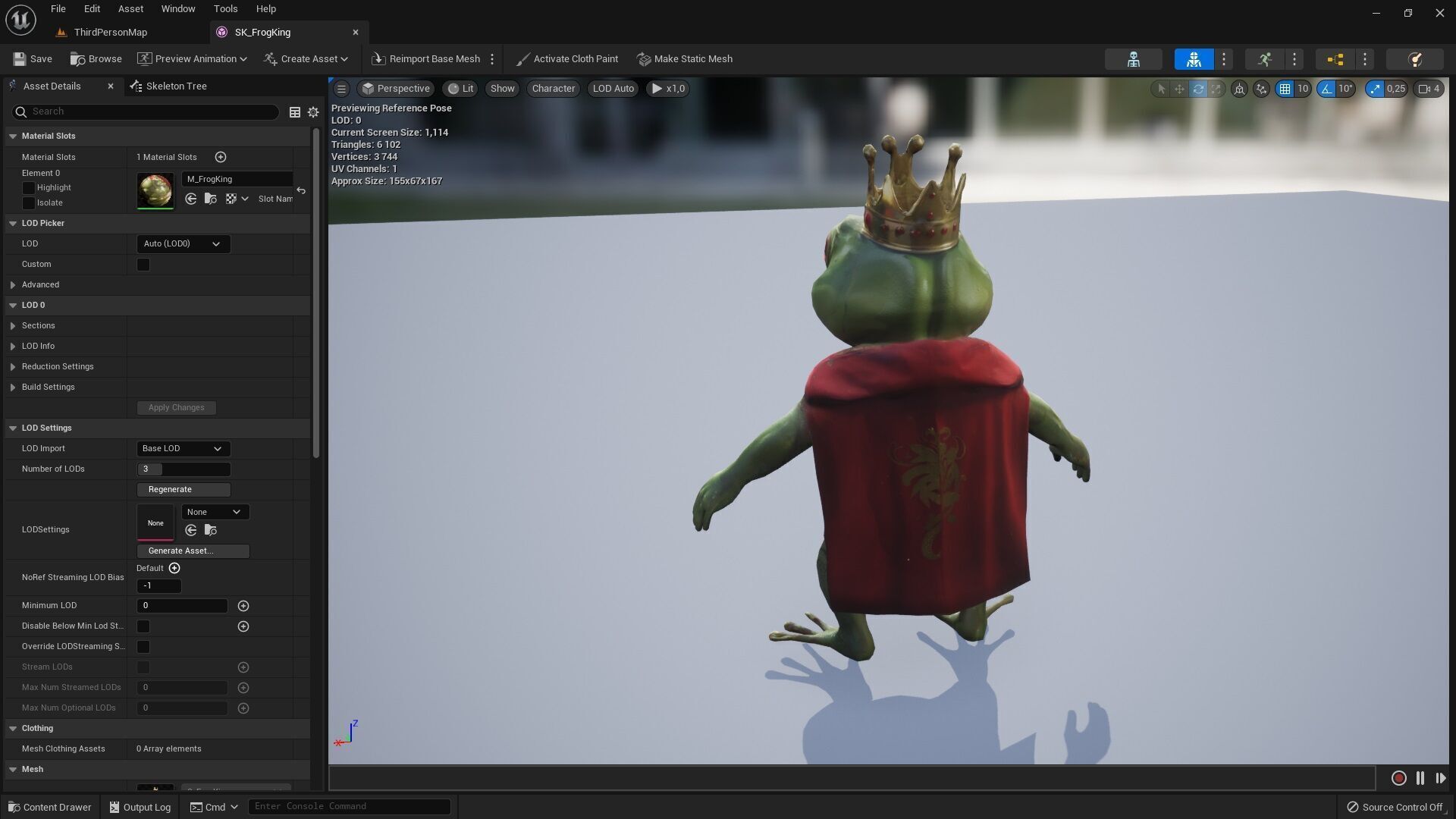Expand the Sections row
The height and width of the screenshot is (819, 1456).
point(13,326)
